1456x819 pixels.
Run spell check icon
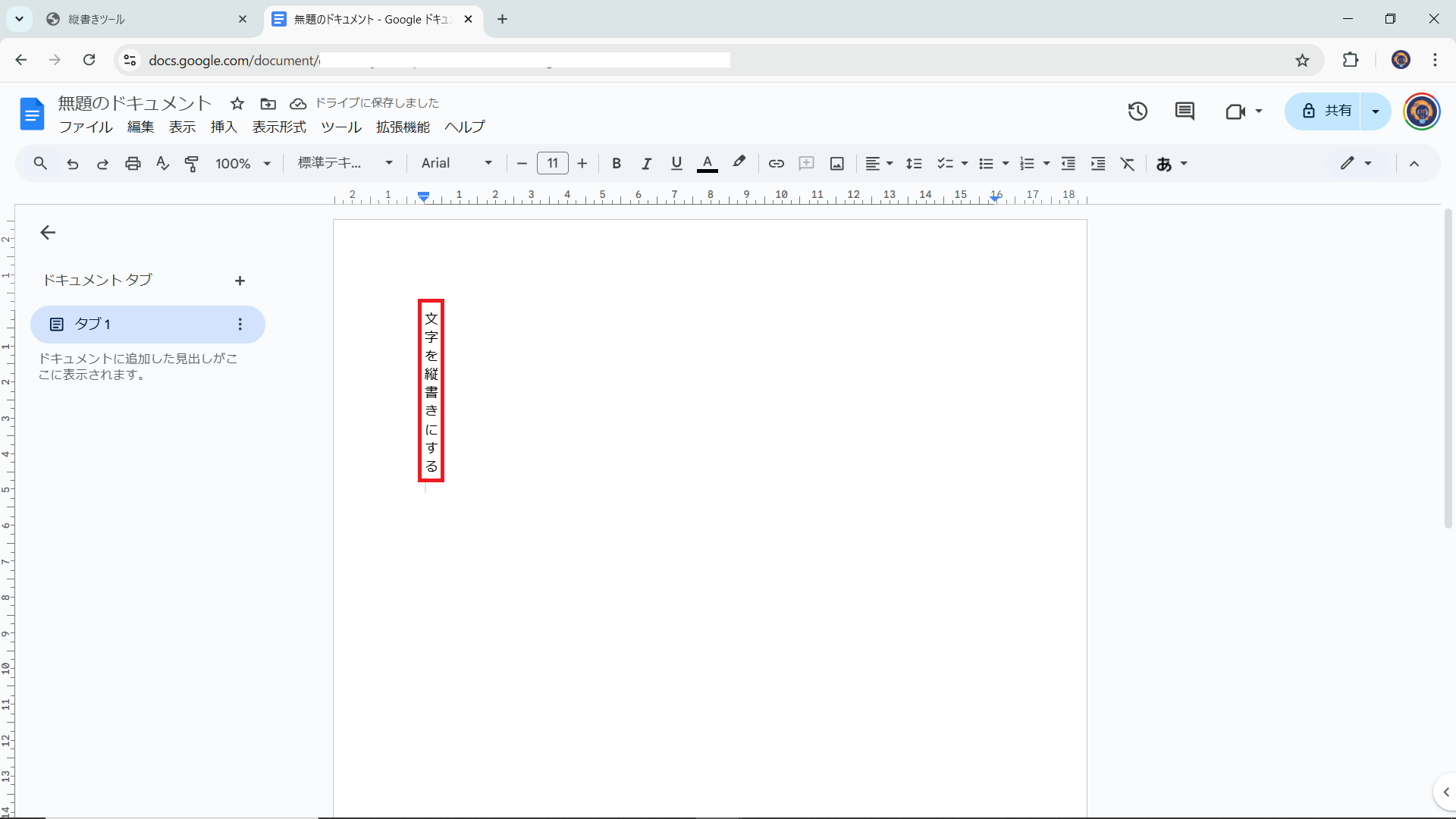(x=162, y=163)
